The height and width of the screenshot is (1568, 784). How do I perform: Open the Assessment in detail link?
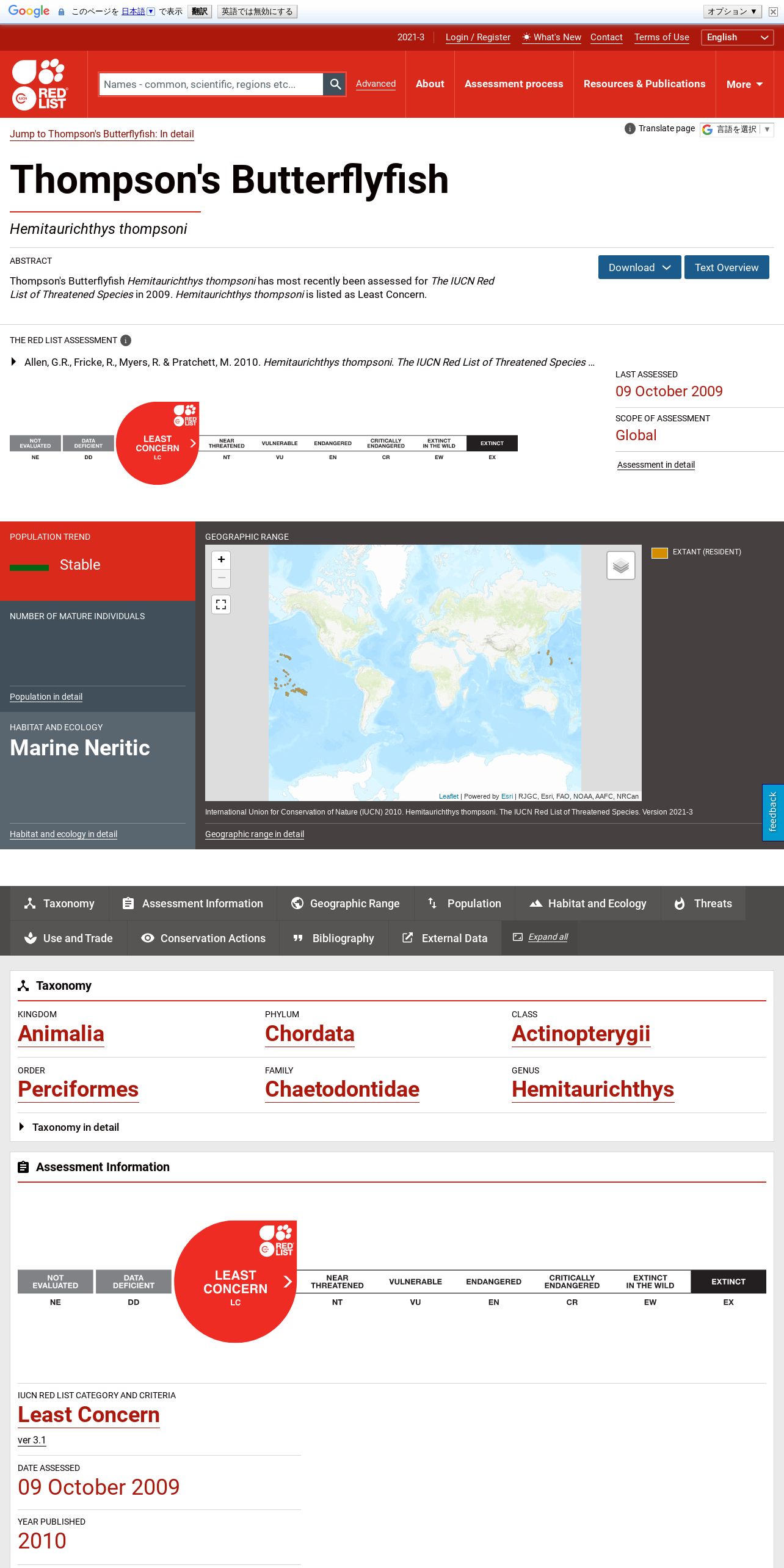click(x=656, y=465)
